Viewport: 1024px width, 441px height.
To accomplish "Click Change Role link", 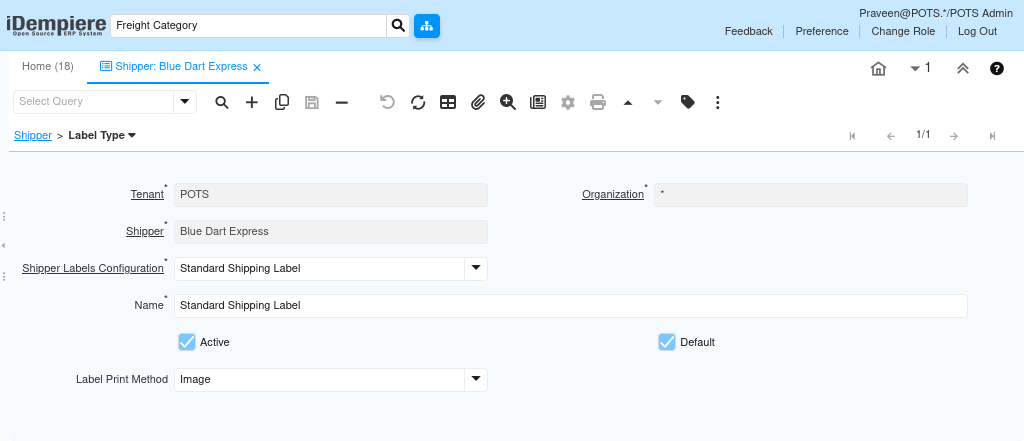I will coord(903,31).
